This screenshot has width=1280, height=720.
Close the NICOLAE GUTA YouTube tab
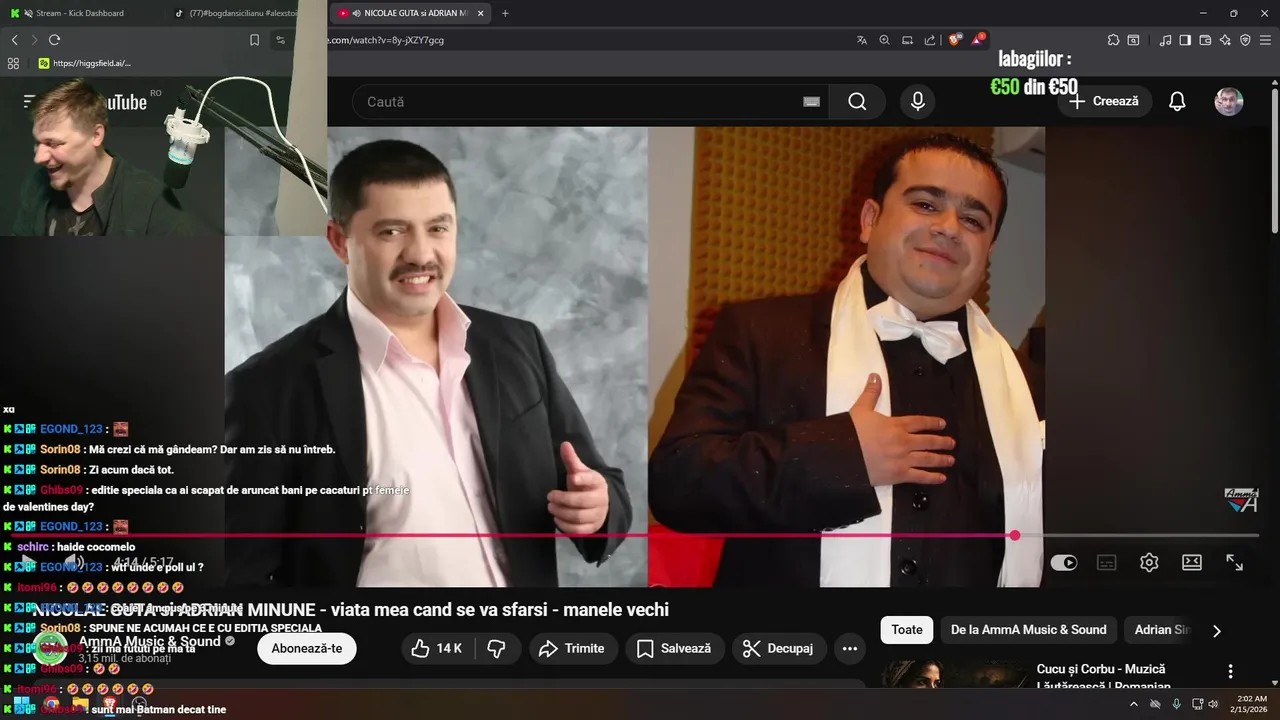(481, 13)
